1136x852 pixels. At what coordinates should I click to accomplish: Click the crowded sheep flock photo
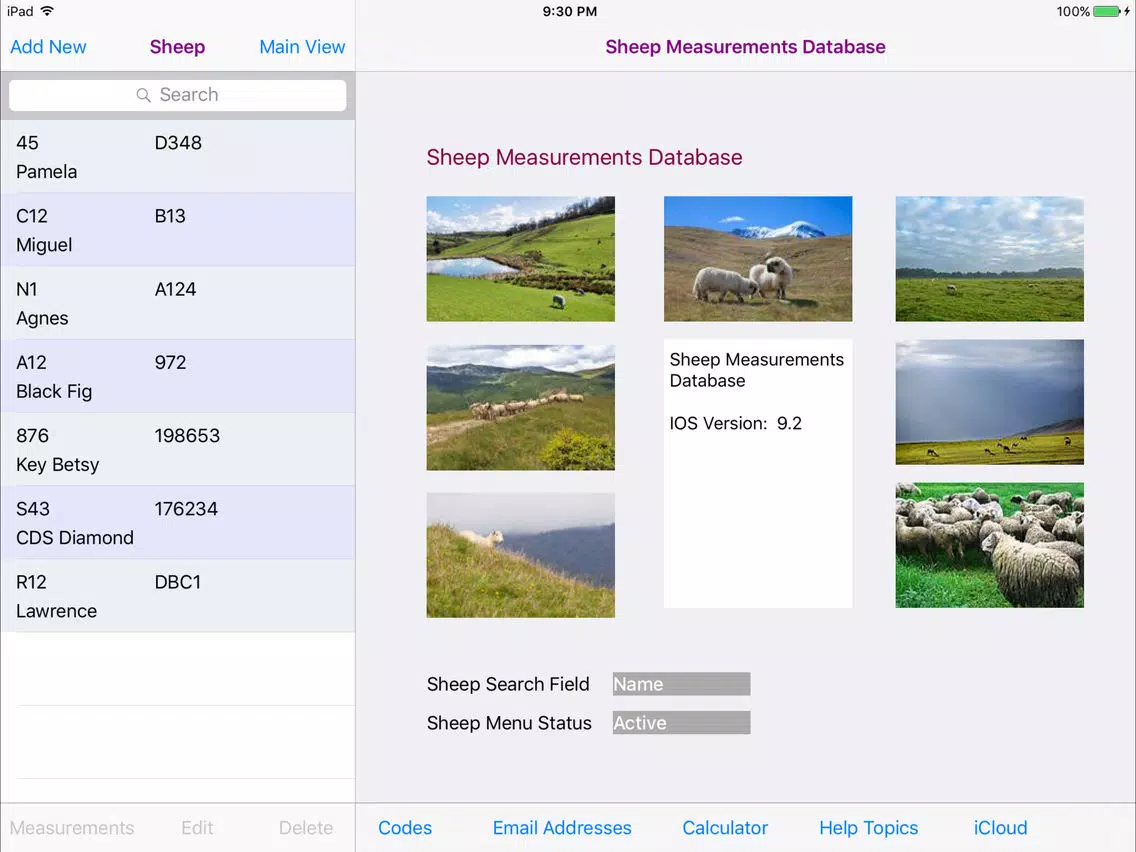[x=990, y=545]
